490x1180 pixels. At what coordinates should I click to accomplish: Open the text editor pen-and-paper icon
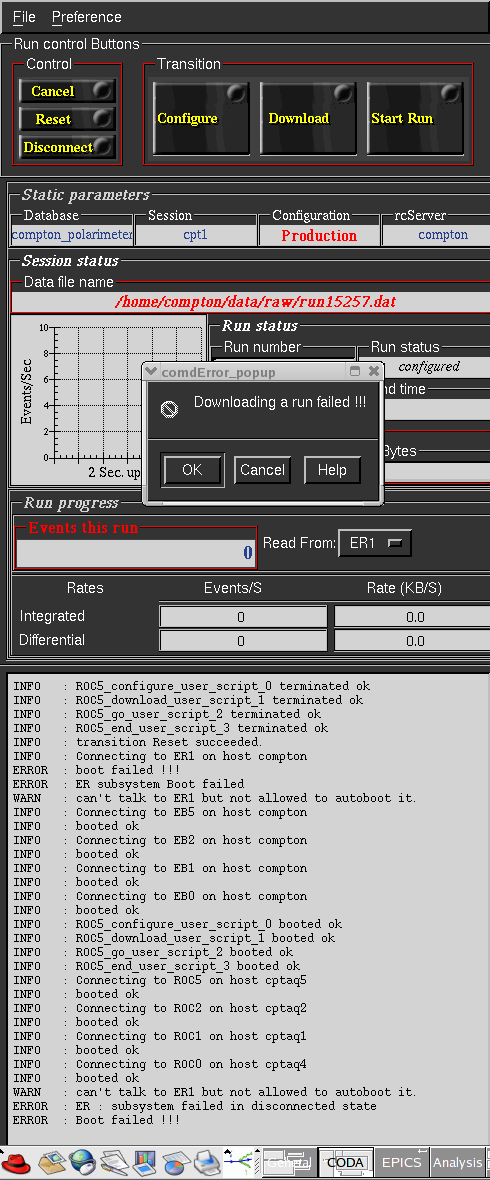[x=114, y=1163]
